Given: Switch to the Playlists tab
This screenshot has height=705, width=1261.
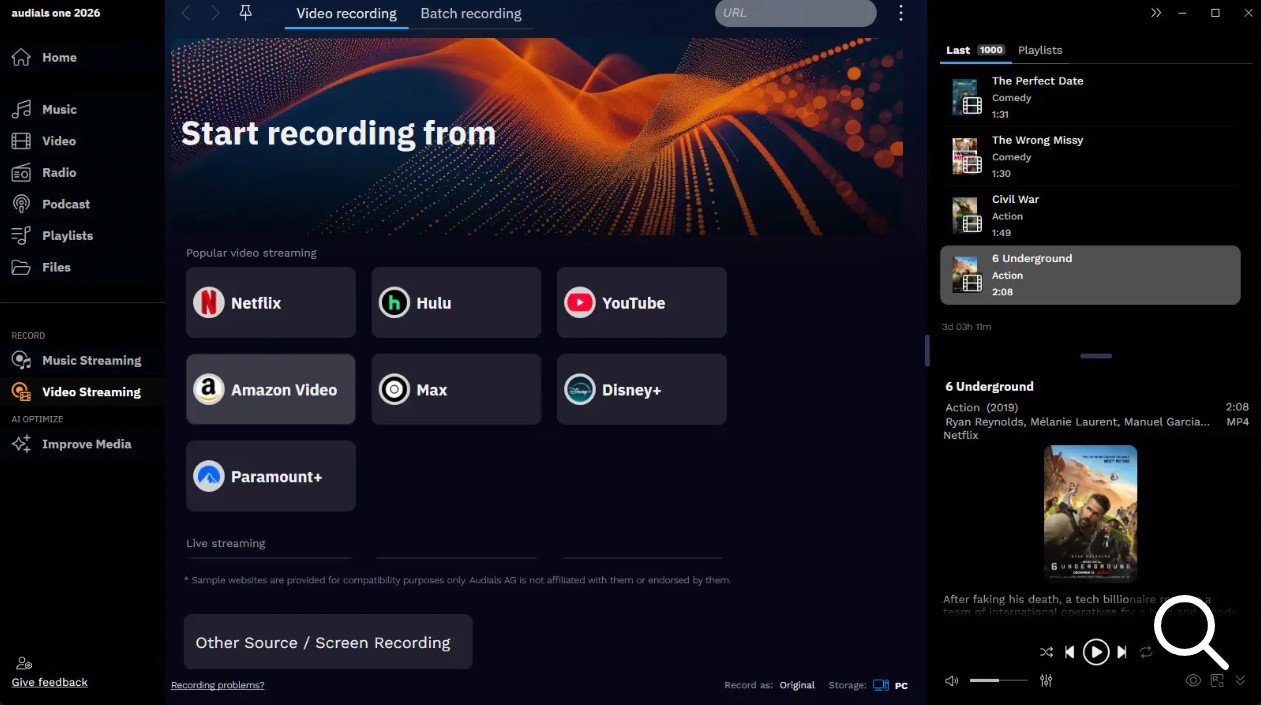Looking at the screenshot, I should click(1040, 50).
